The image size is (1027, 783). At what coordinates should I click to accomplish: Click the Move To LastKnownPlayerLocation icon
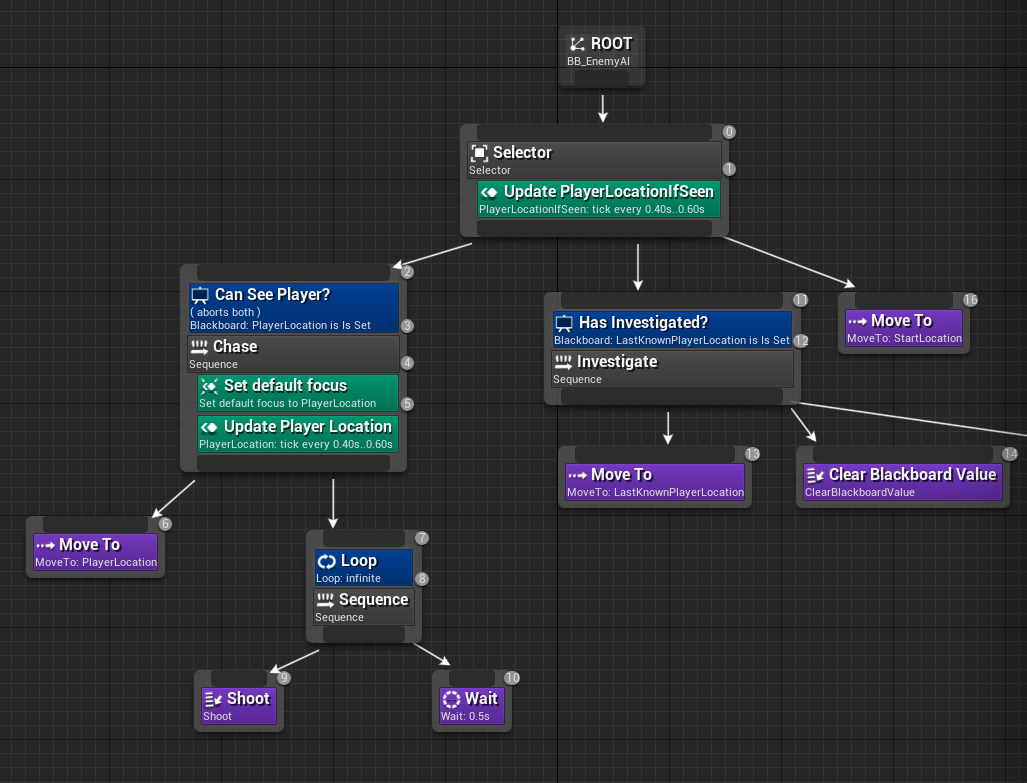tap(577, 475)
